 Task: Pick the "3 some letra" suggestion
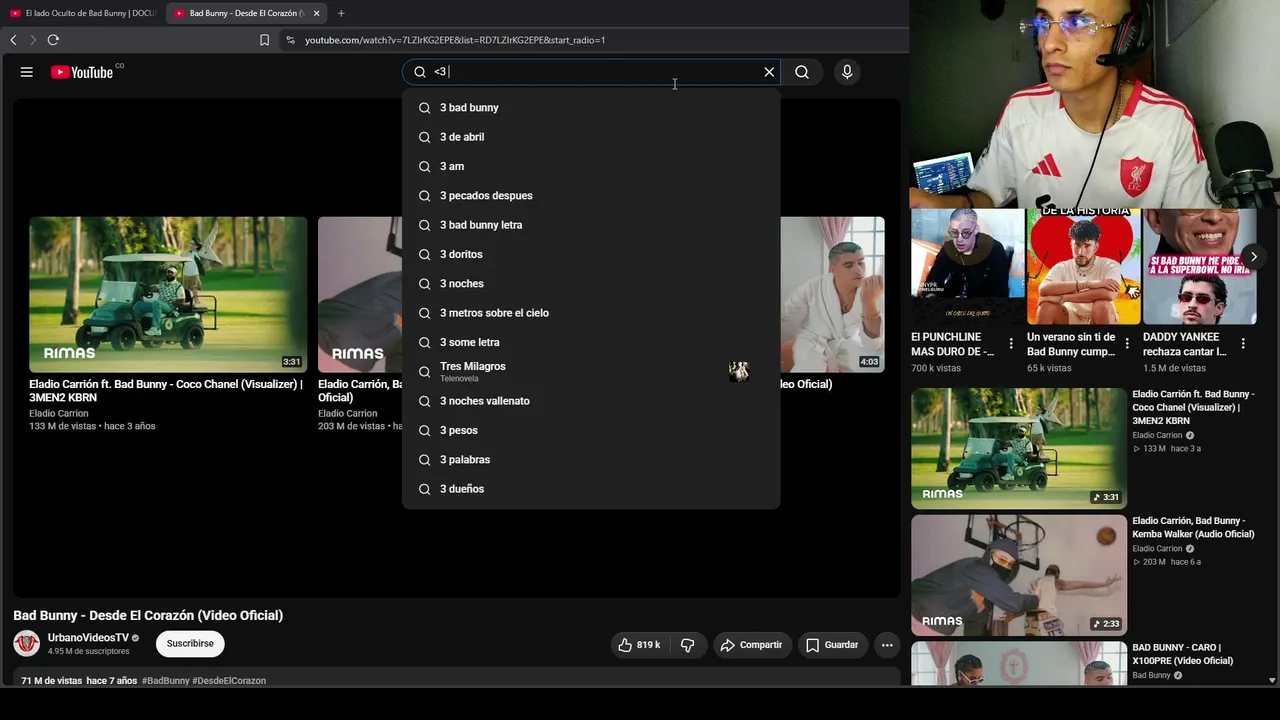coord(591,342)
